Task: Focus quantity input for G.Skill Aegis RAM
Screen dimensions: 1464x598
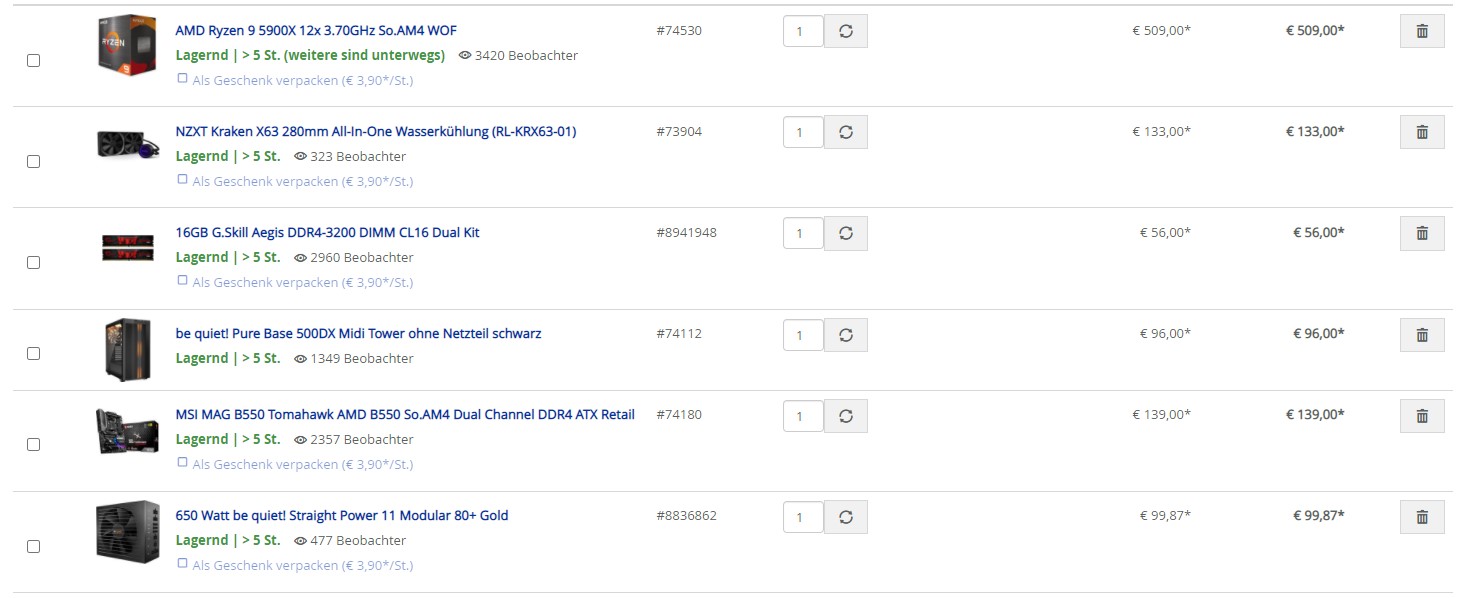Action: (802, 233)
